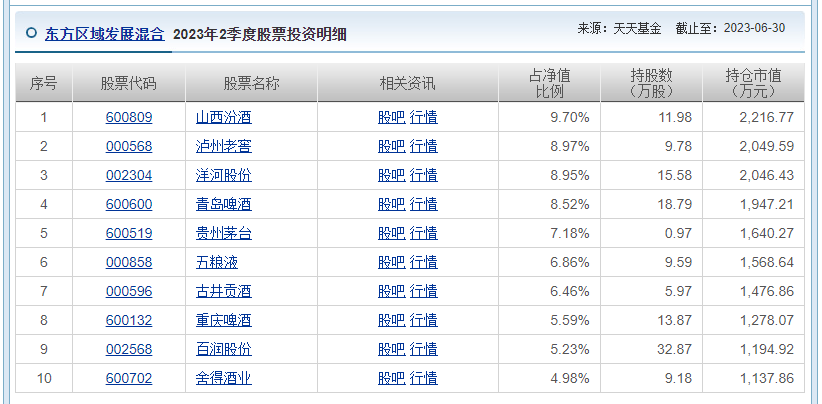Click the 股票代码 column header

pos(129,83)
